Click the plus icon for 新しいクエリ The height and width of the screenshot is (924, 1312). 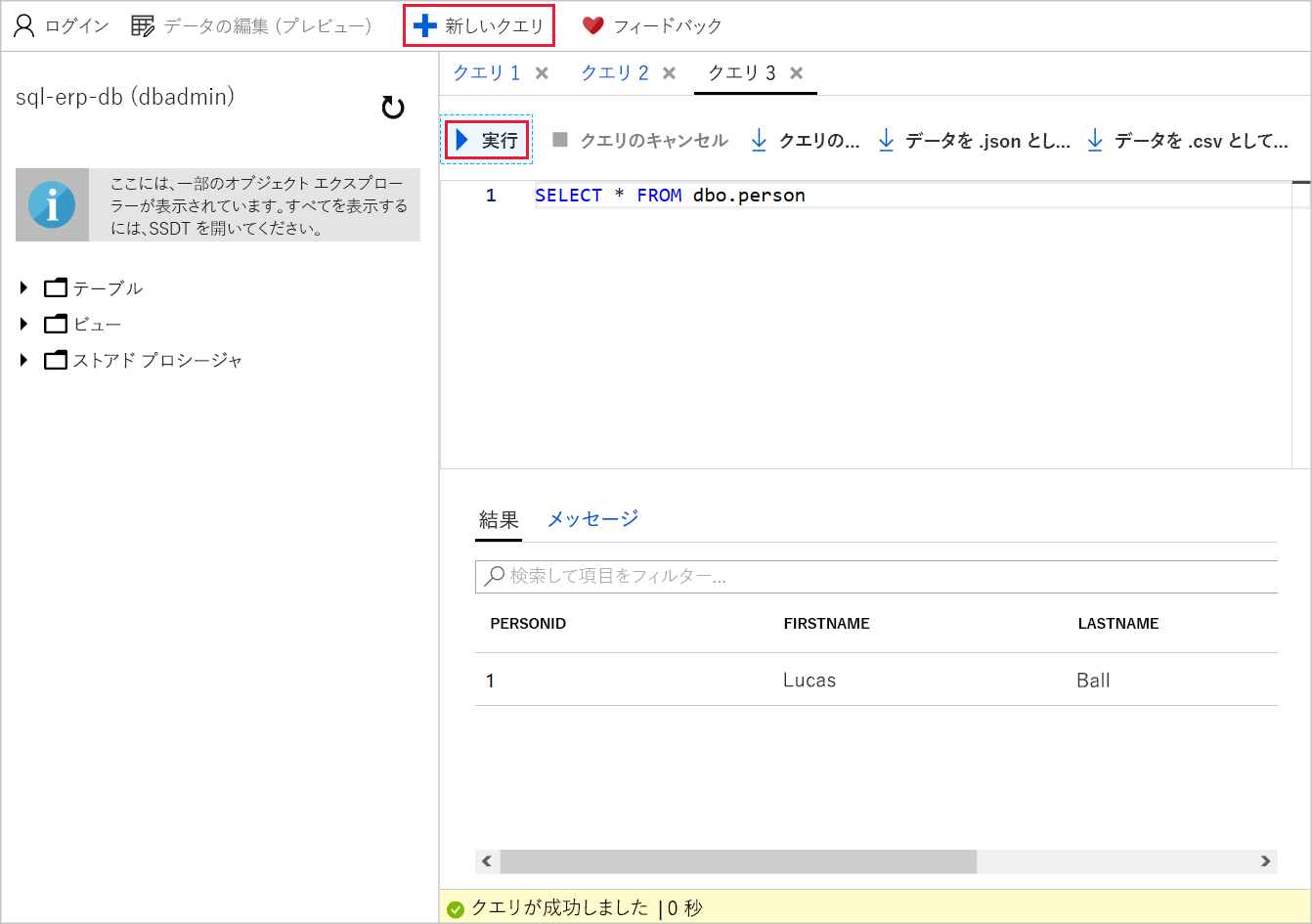pos(425,25)
